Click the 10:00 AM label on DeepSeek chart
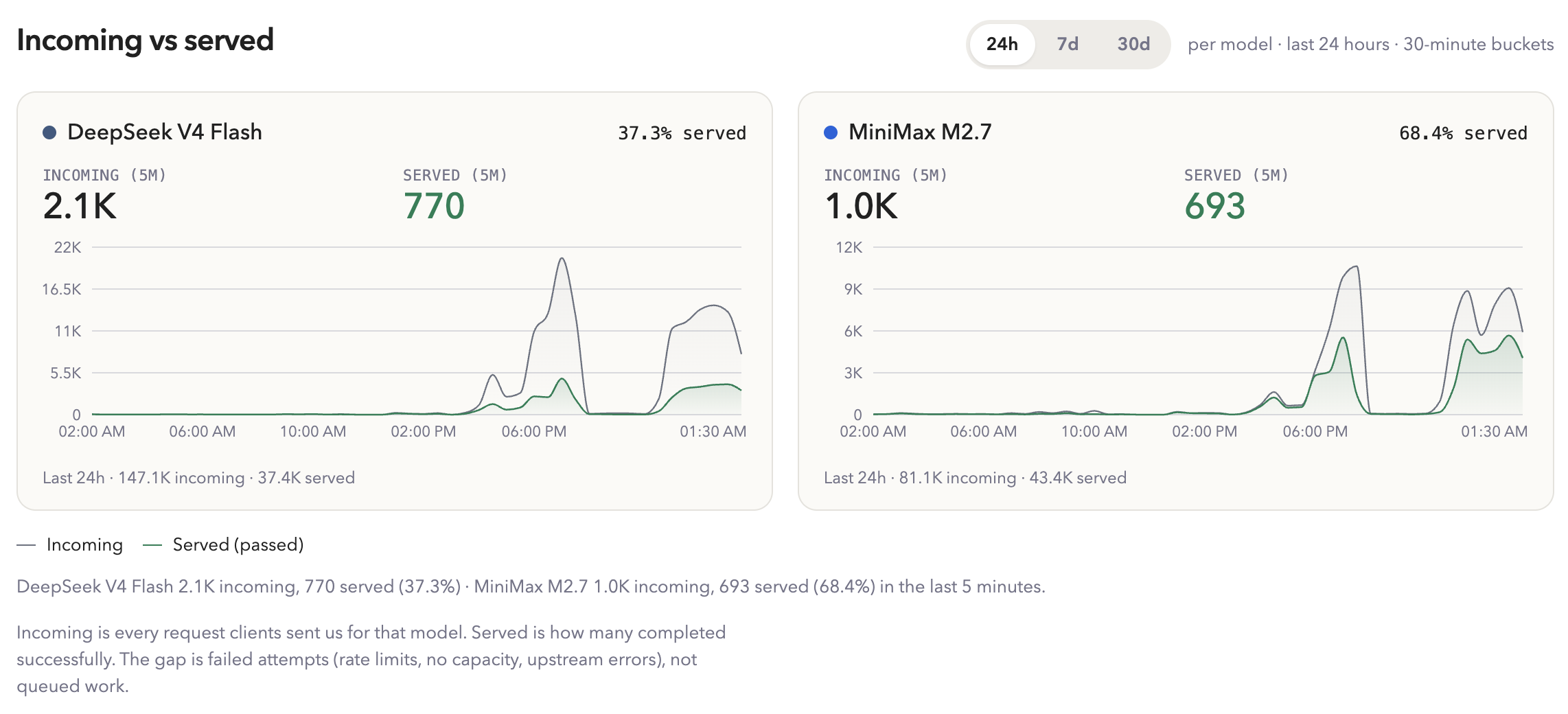The height and width of the screenshot is (714, 1568). [x=313, y=432]
